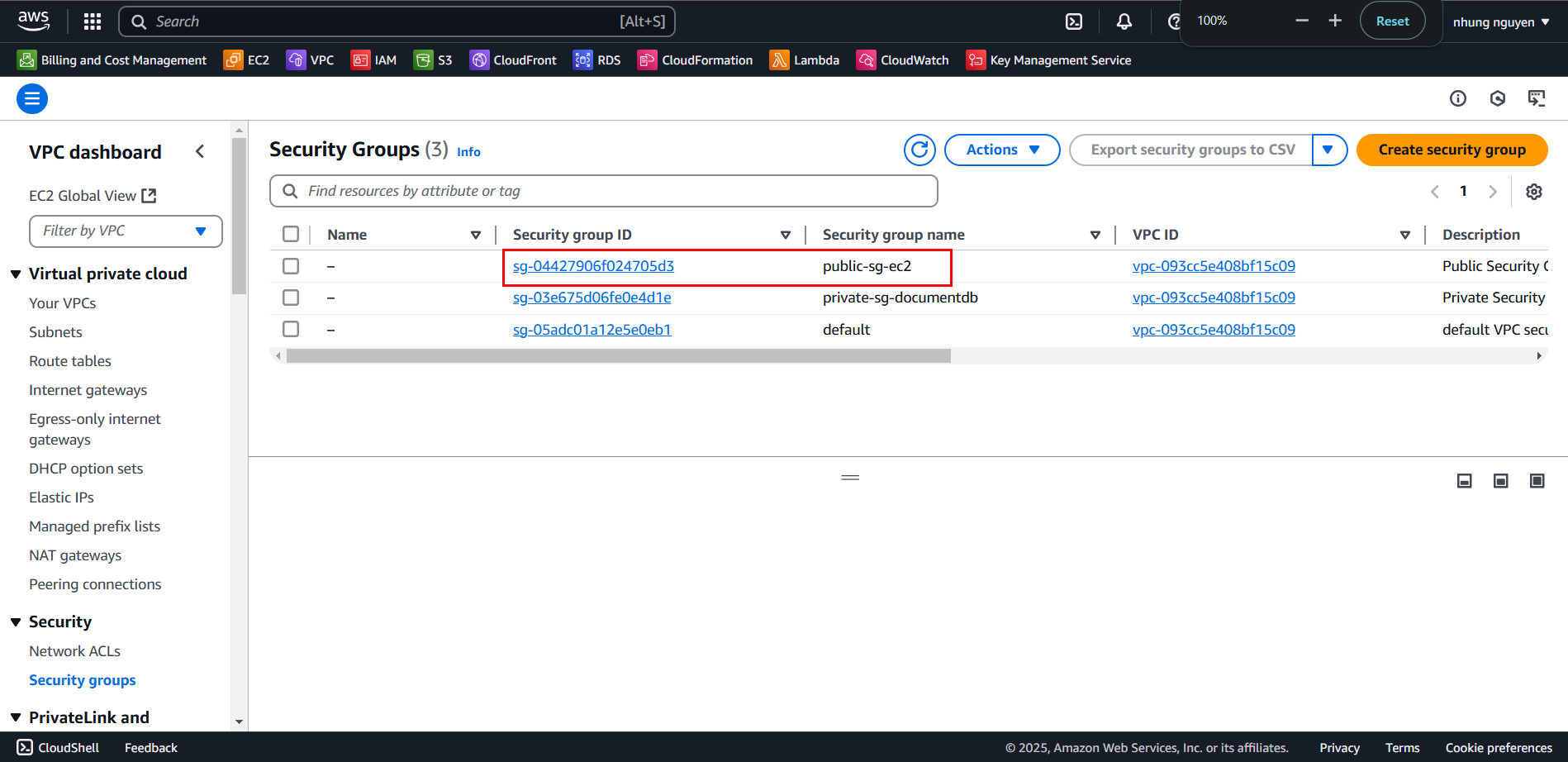Open the IAM service shortcut
1568x762 pixels.
(373, 60)
